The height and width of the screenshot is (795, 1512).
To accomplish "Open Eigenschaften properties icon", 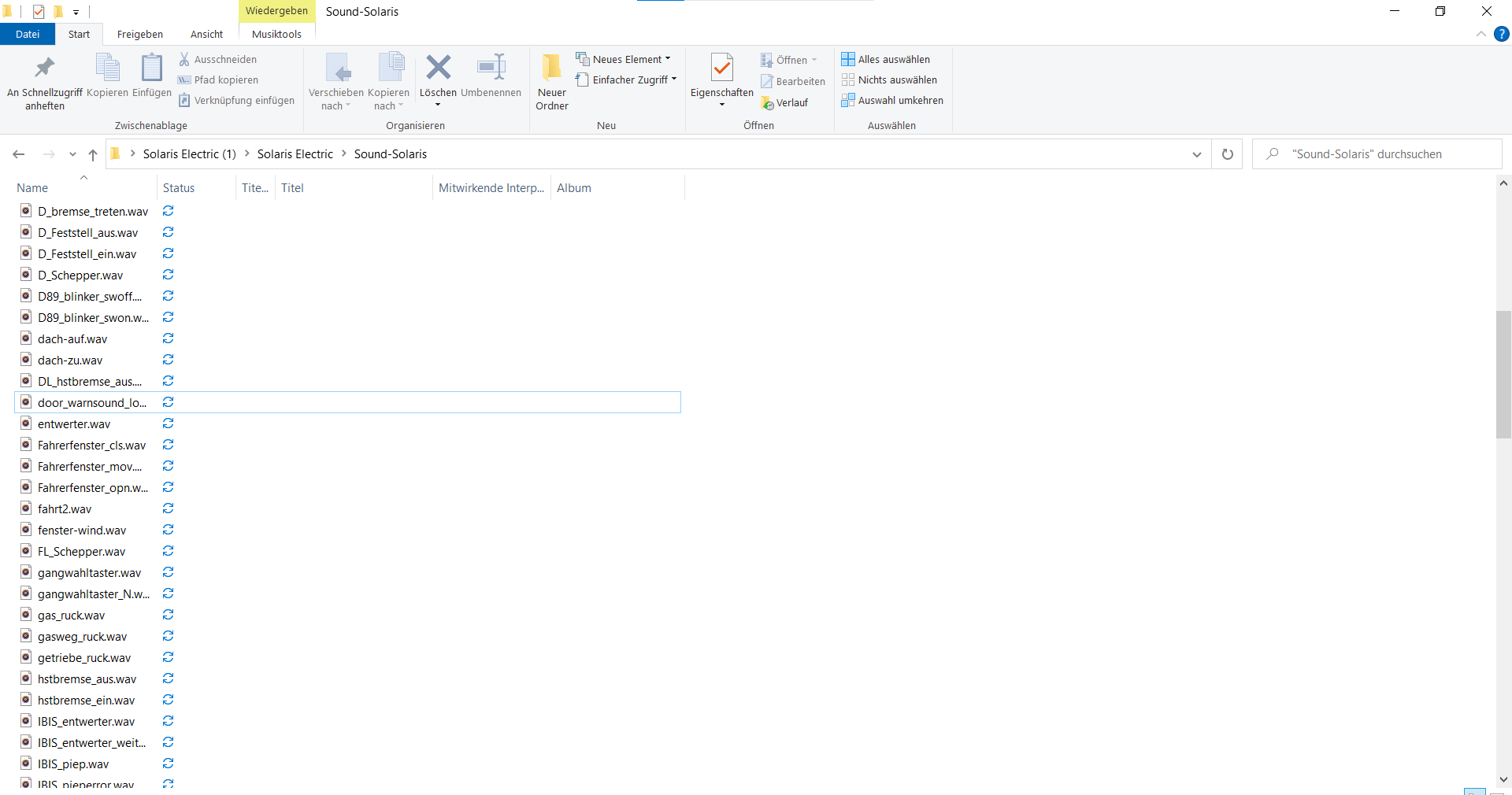I will point(721,68).
